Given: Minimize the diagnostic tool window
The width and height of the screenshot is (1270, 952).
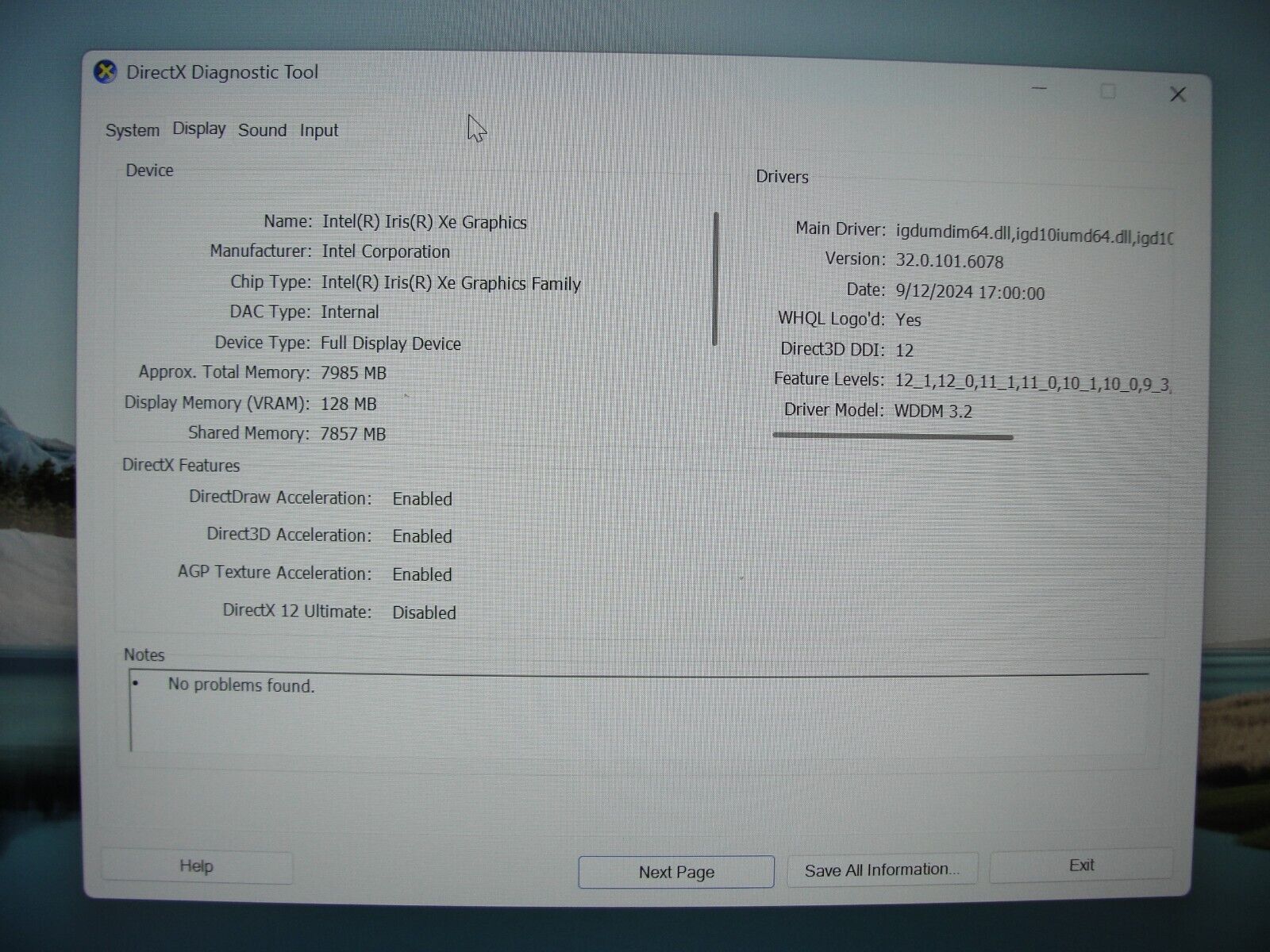Looking at the screenshot, I should tap(1041, 90).
